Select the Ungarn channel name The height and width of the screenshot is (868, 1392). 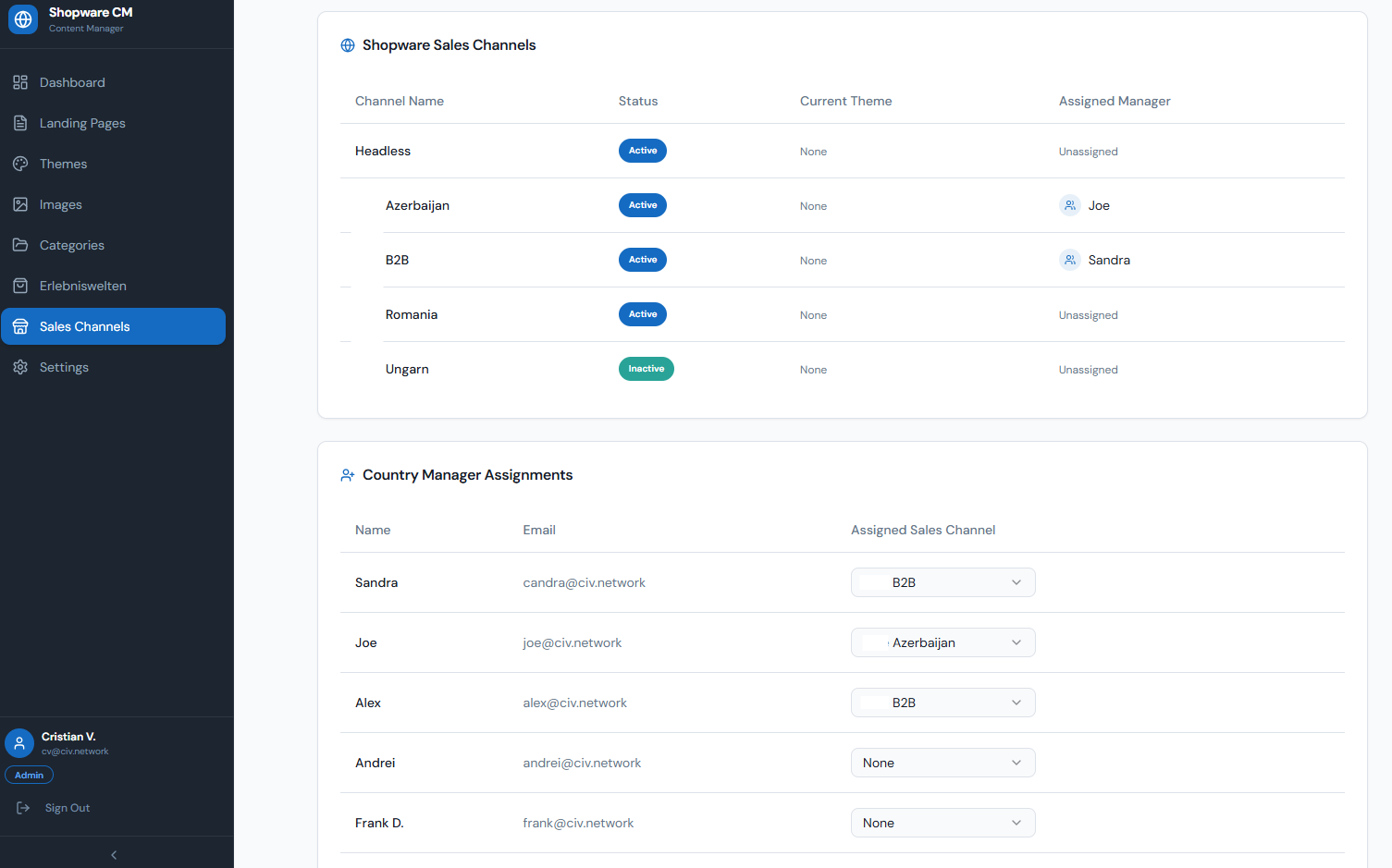coord(407,369)
